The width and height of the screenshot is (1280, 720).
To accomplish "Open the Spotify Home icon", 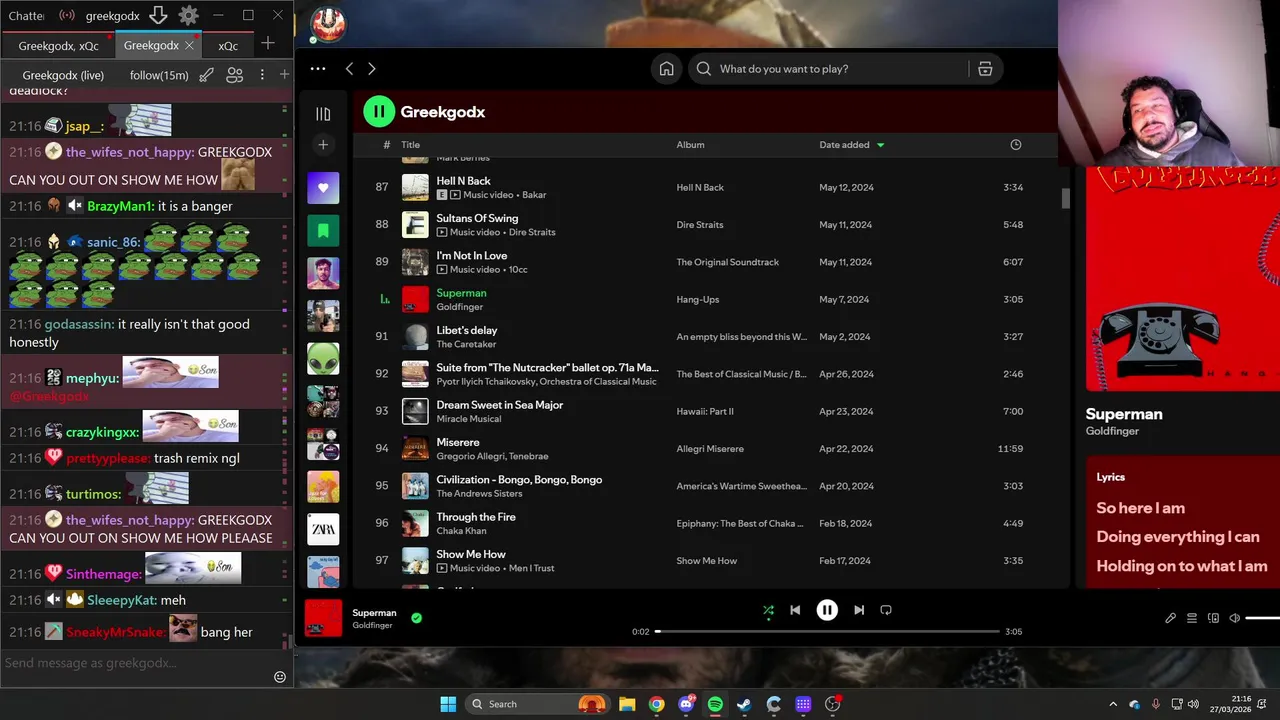I will click(x=666, y=69).
